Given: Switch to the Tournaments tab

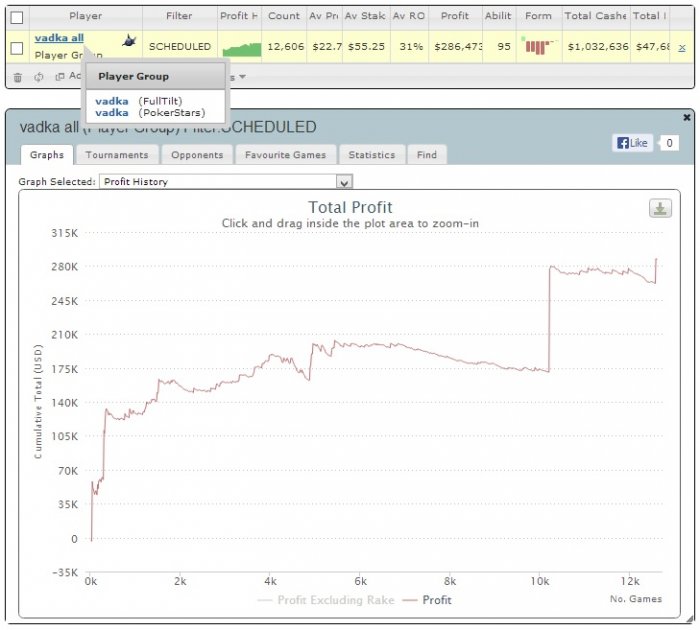Looking at the screenshot, I should click(117, 155).
